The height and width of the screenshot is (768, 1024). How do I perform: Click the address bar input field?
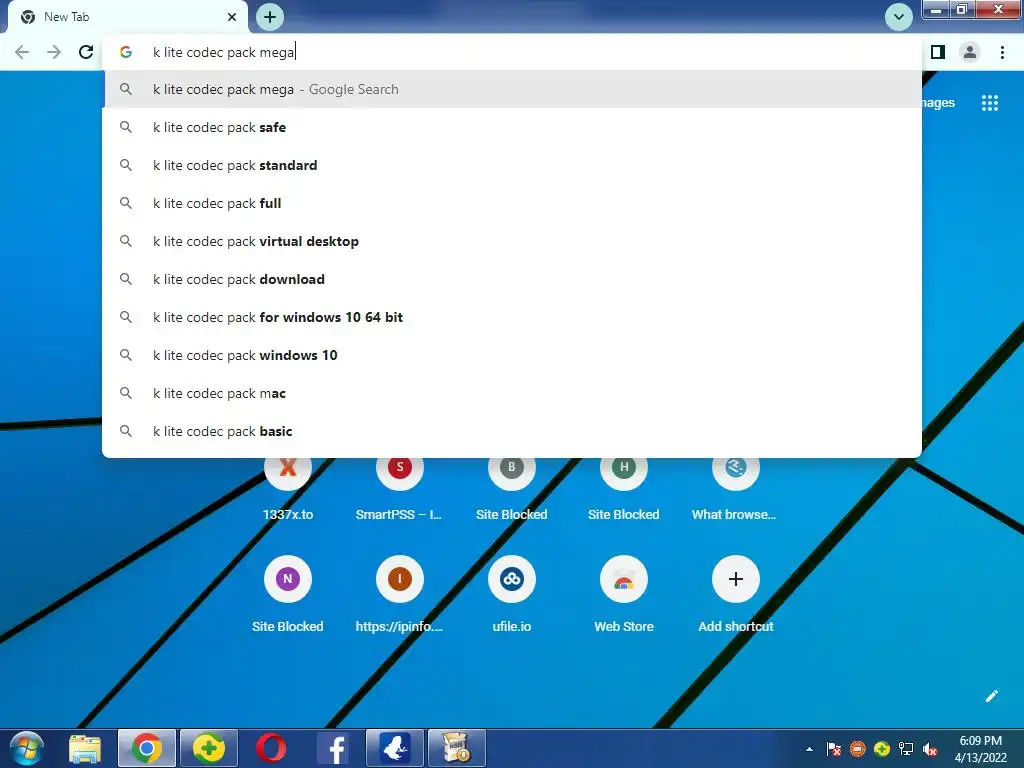512,52
